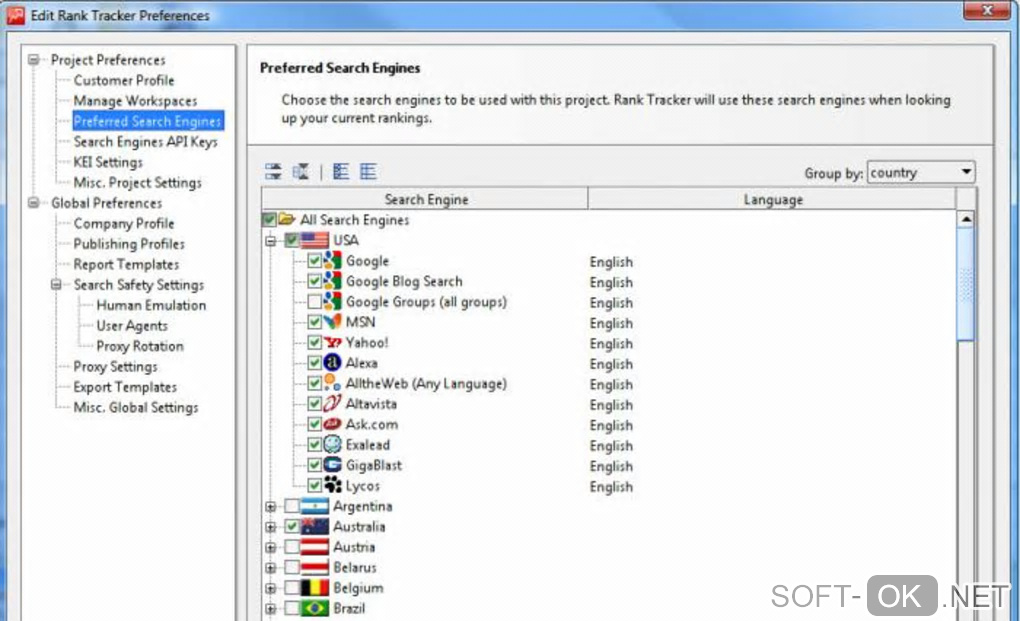This screenshot has height=621, width=1020.
Task: Expand the Austria group
Action: 271,548
